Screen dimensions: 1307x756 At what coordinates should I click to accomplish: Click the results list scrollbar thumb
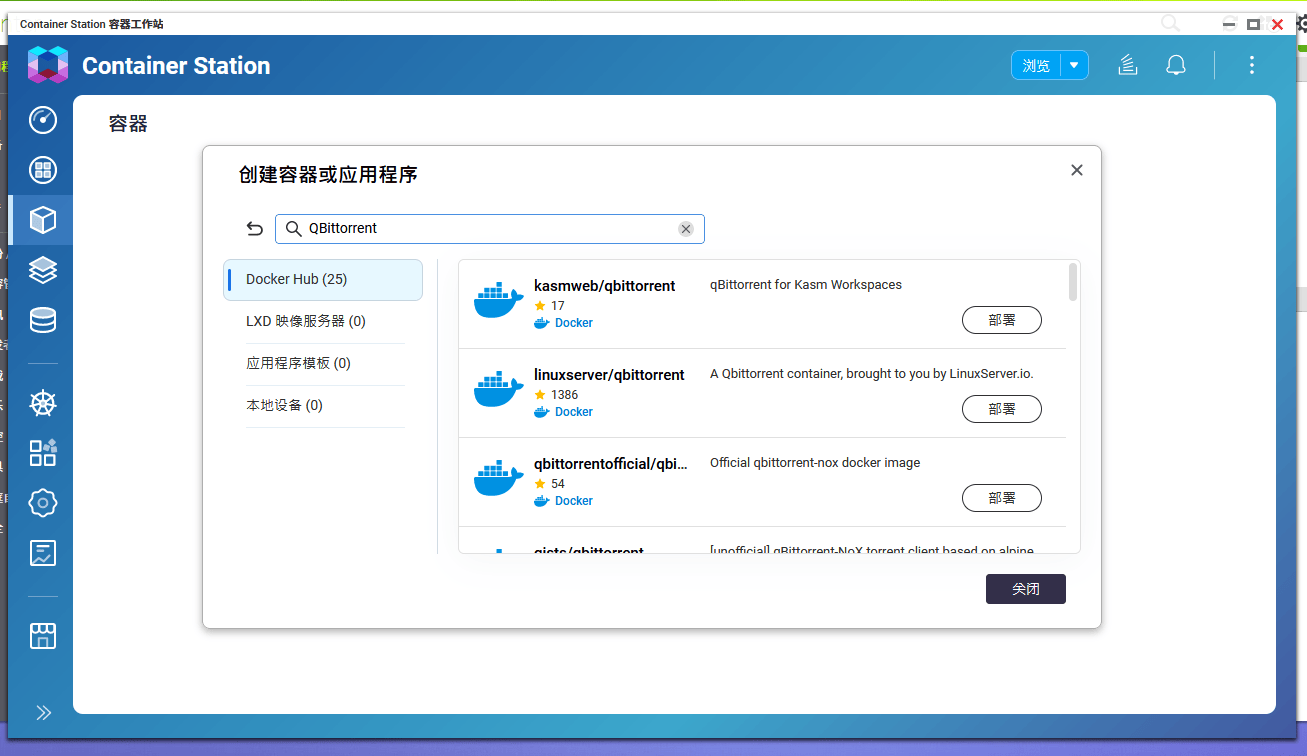[x=1073, y=282]
